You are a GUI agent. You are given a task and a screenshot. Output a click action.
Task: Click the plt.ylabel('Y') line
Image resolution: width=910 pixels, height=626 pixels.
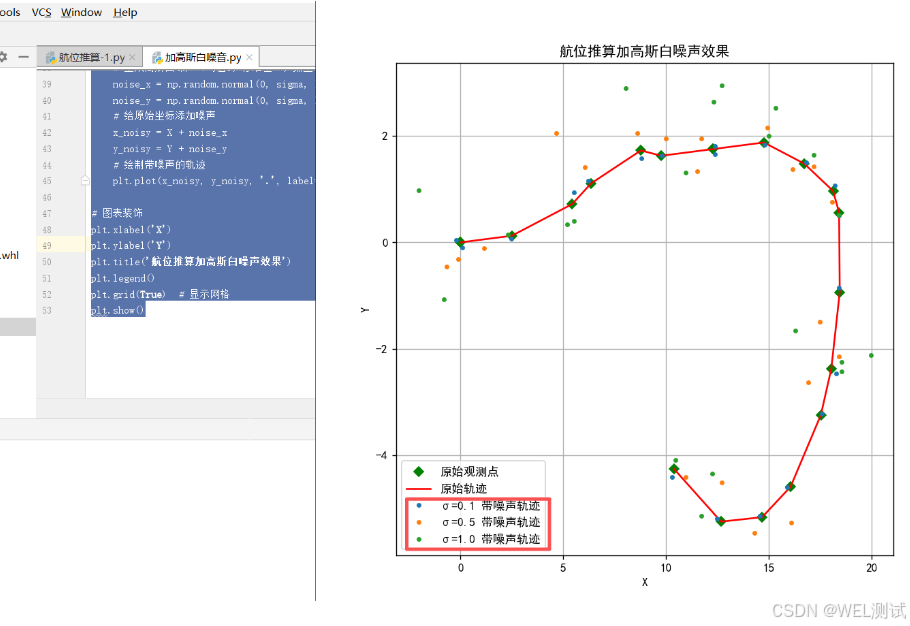pyautogui.click(x=131, y=245)
